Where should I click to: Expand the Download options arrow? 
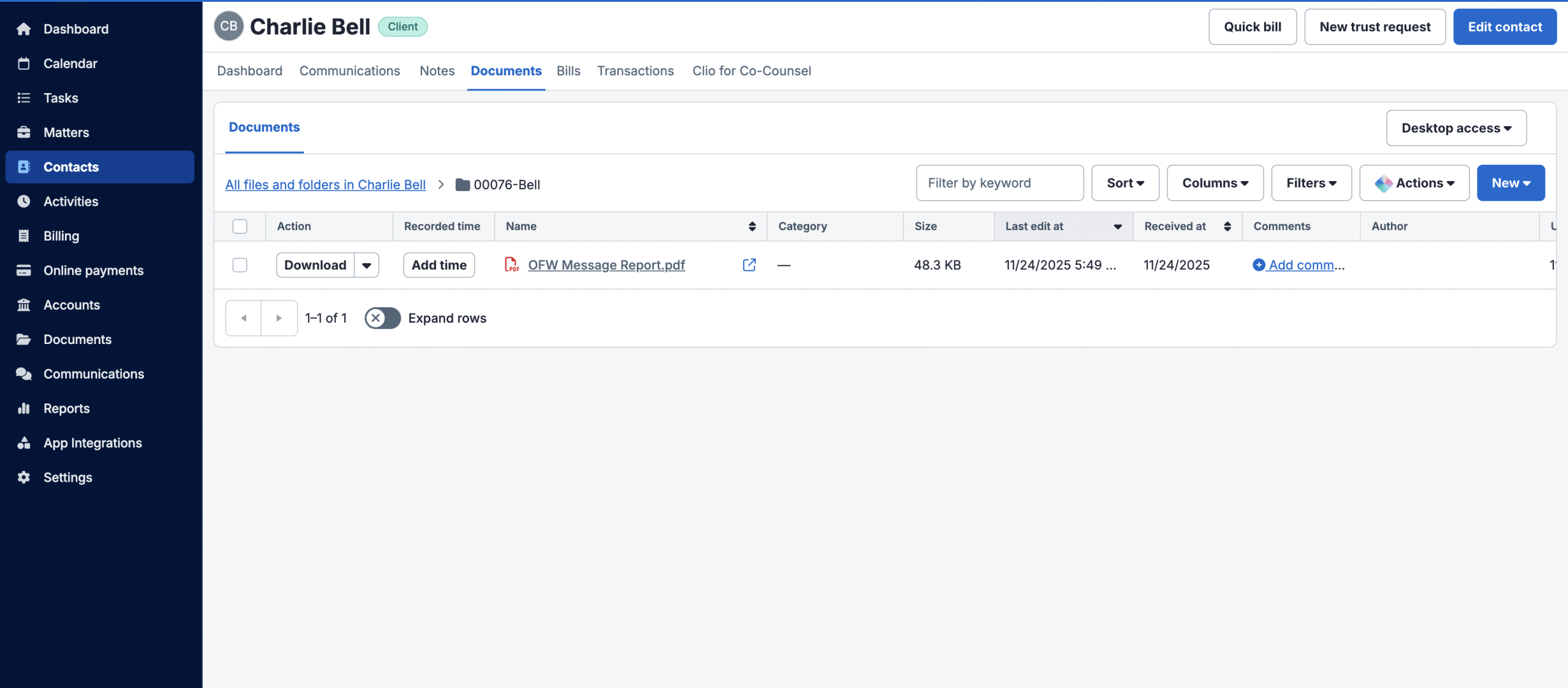point(366,265)
